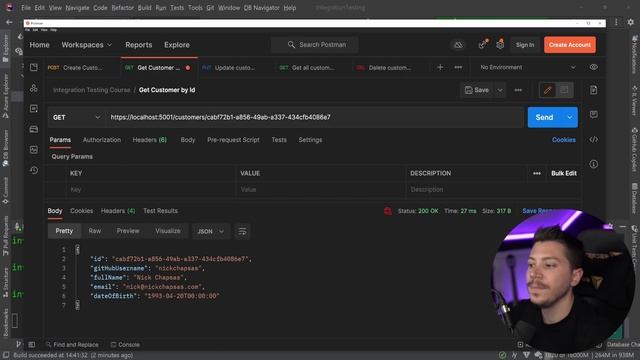Open the Tests tab

pos(279,140)
